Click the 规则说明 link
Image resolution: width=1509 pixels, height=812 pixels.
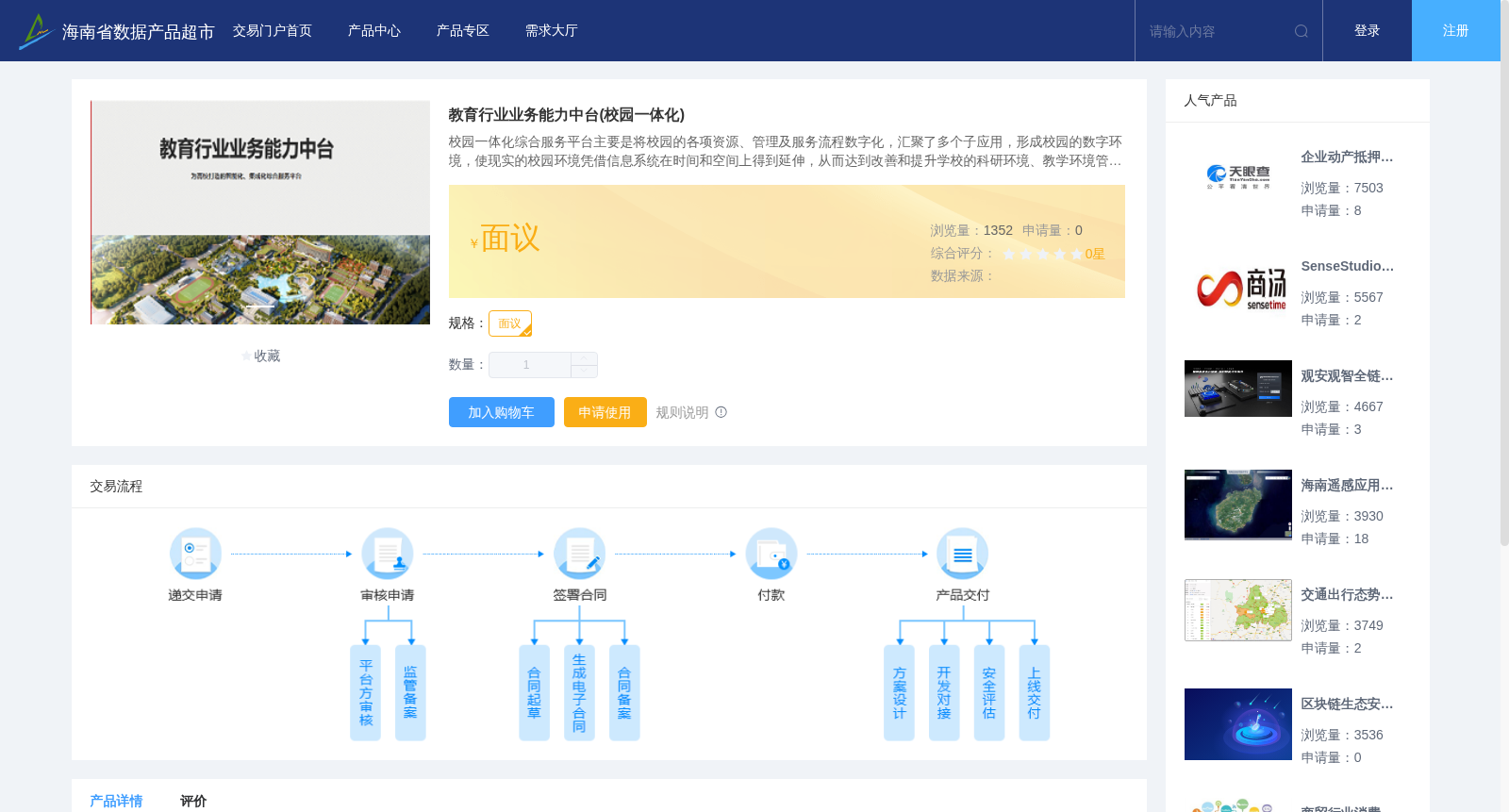coord(682,412)
